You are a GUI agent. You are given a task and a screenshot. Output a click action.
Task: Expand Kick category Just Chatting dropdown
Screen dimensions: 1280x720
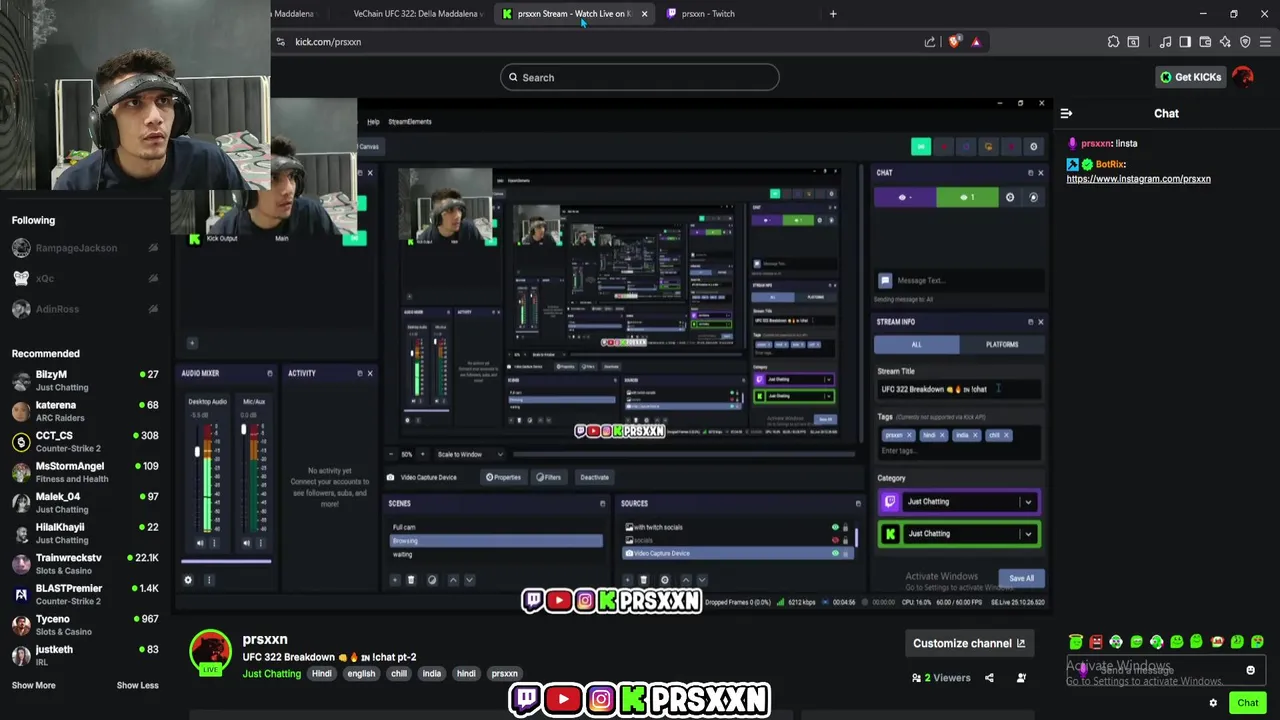click(x=1028, y=534)
